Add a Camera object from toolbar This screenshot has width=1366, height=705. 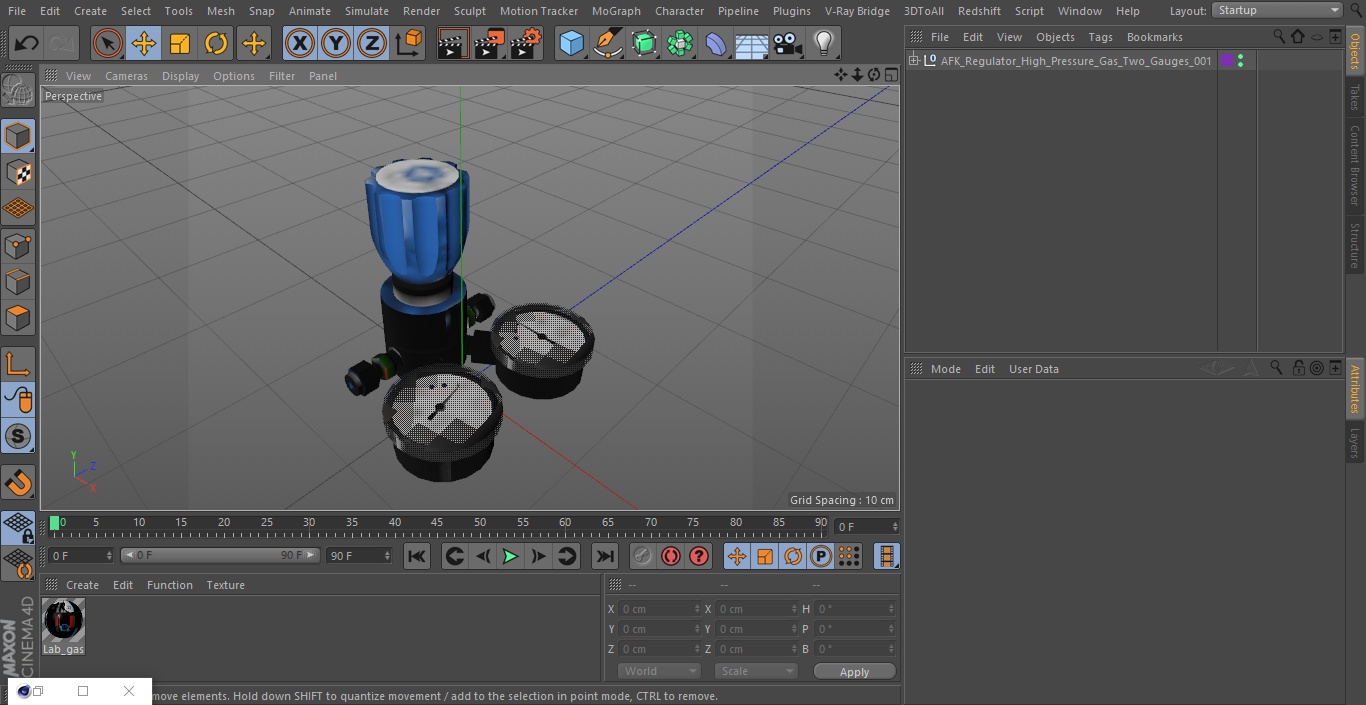coord(787,44)
